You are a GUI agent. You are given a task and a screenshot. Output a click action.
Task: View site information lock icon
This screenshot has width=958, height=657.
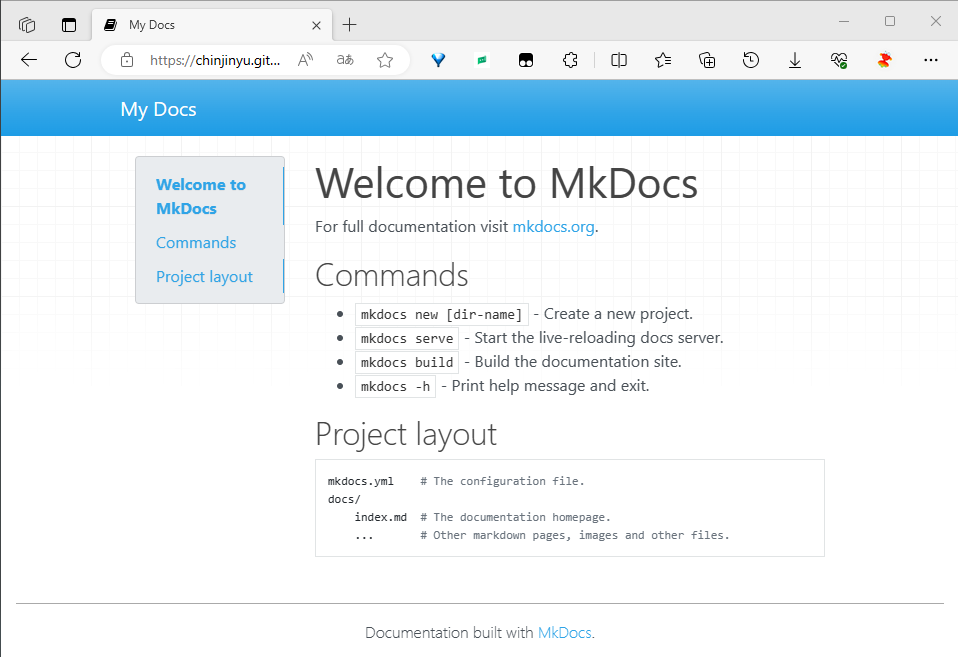click(126, 60)
